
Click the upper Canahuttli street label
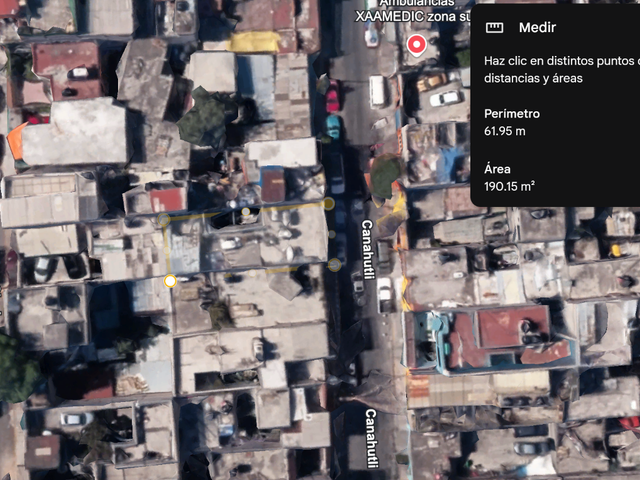point(367,250)
